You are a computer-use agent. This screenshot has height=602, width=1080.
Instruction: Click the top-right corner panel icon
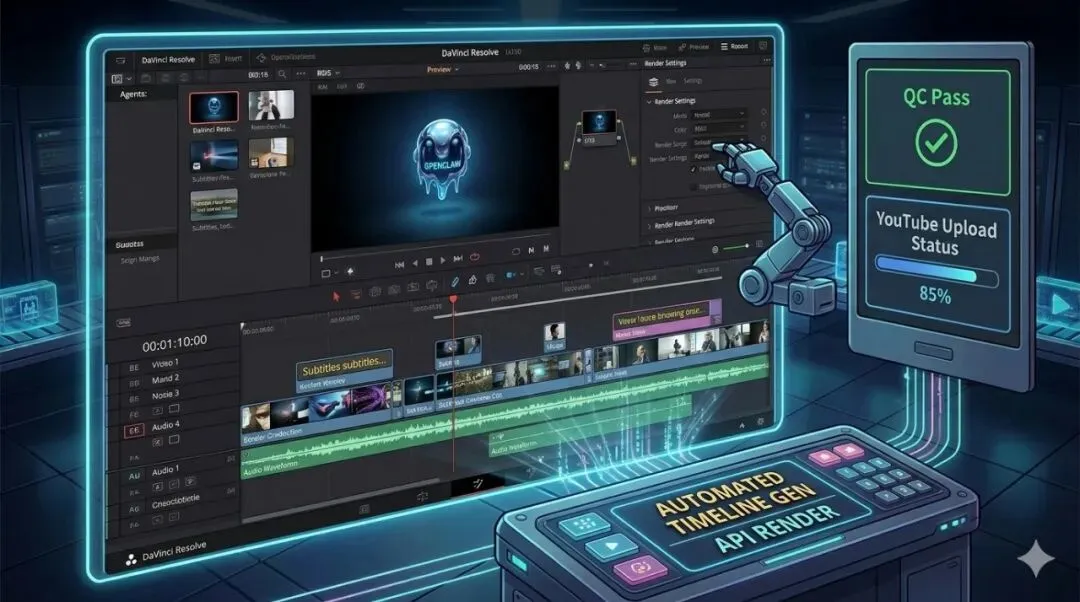click(x=762, y=45)
